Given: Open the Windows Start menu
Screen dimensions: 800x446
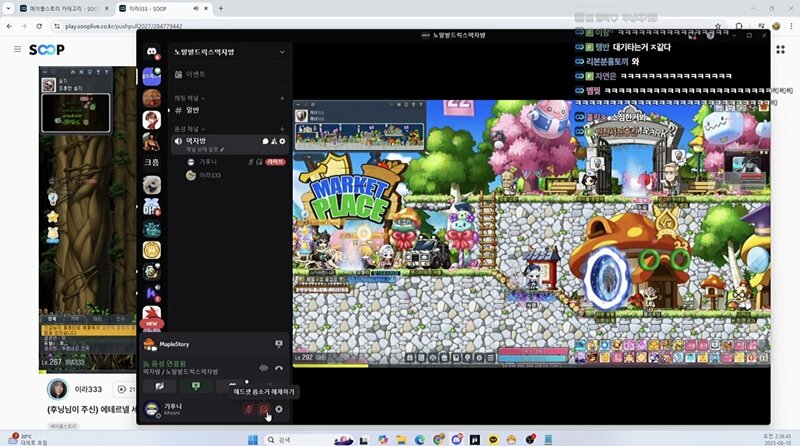Looking at the screenshot, I should point(253,440).
